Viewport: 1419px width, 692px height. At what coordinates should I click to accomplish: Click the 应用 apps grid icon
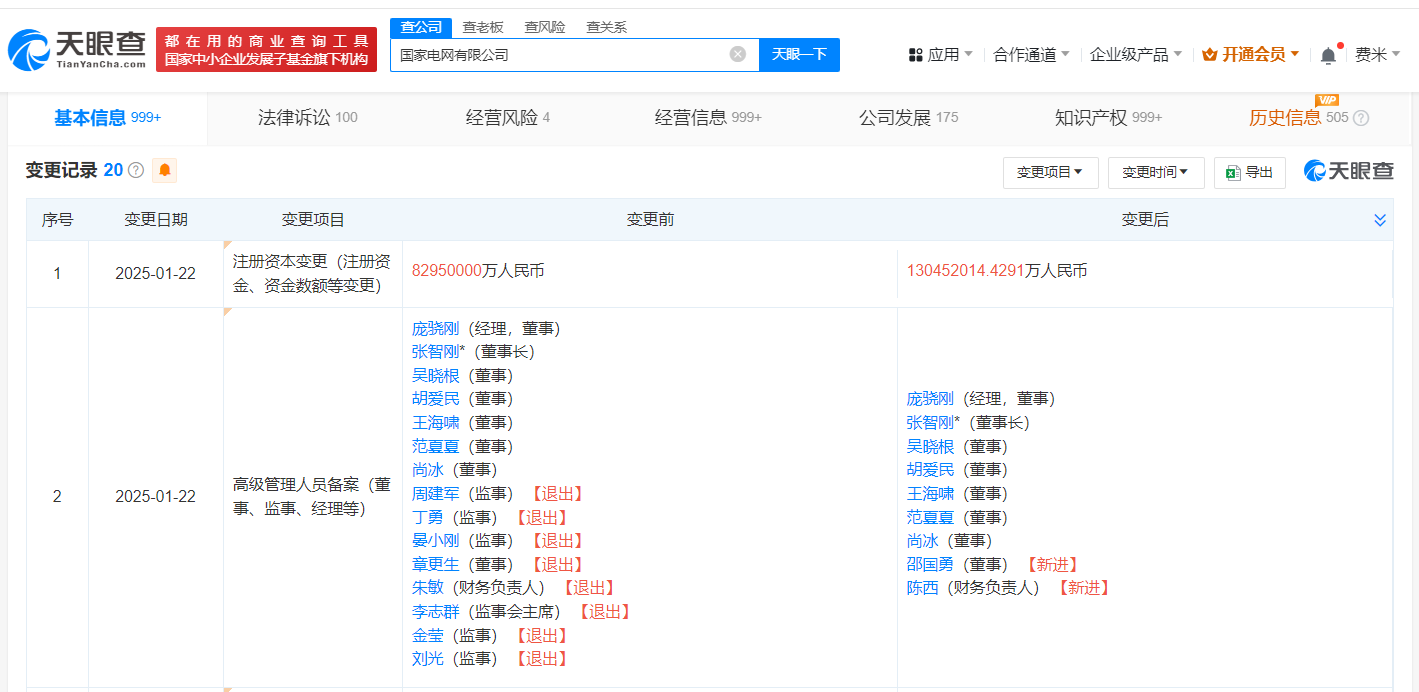click(915, 55)
